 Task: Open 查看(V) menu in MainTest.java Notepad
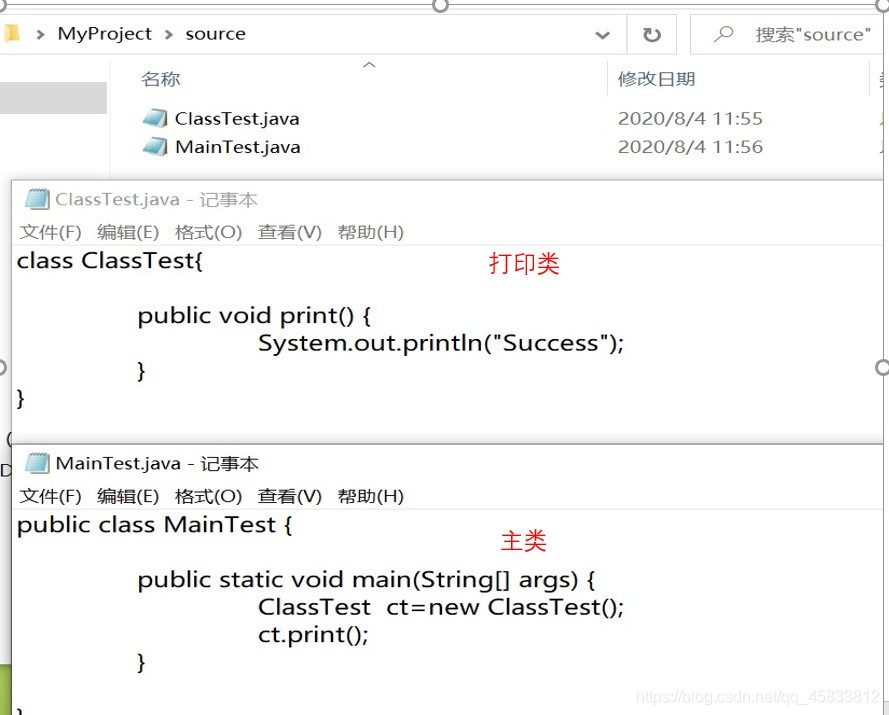(x=290, y=496)
